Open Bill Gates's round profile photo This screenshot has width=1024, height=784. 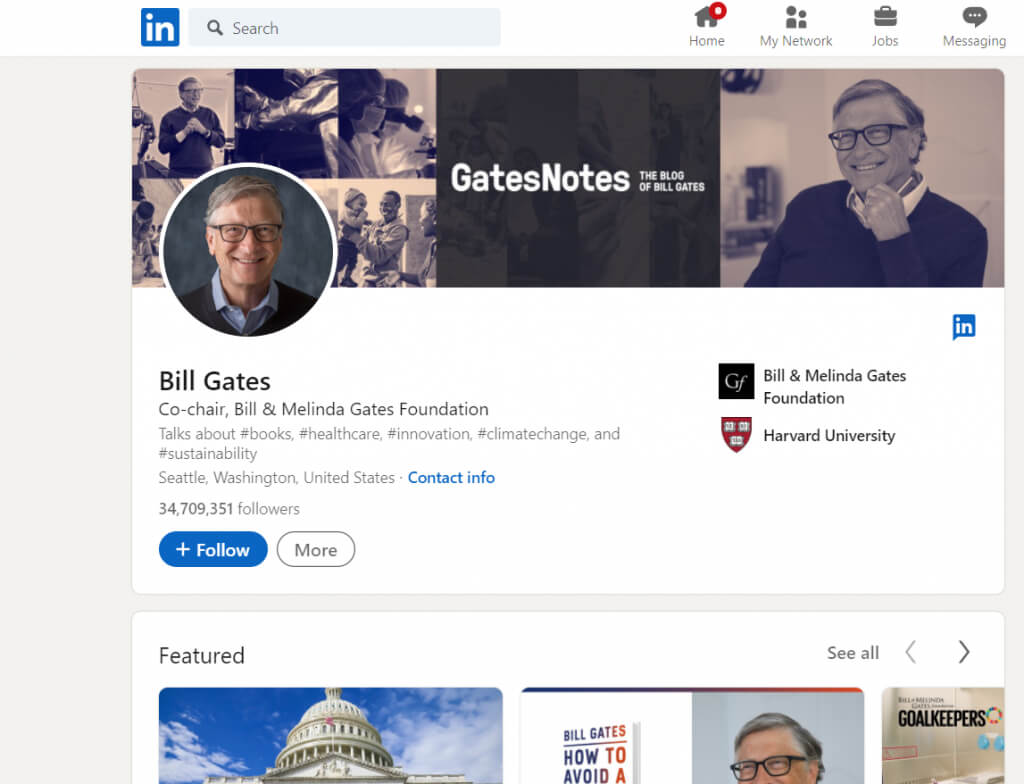248,251
